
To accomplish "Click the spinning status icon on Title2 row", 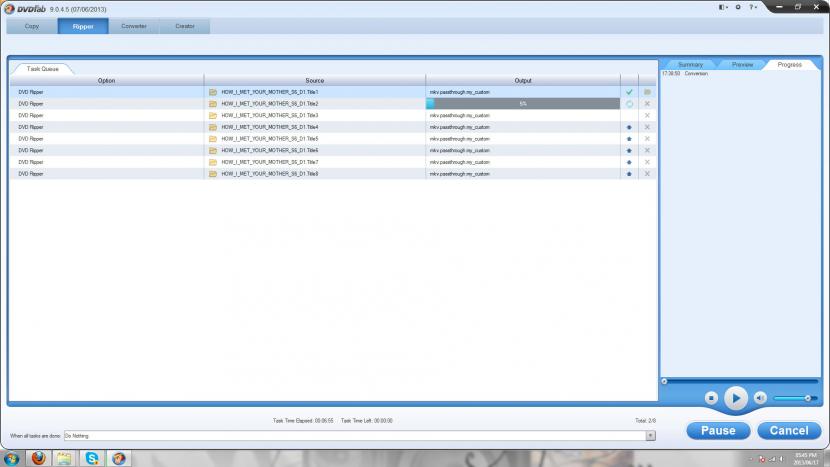I will [x=629, y=104].
